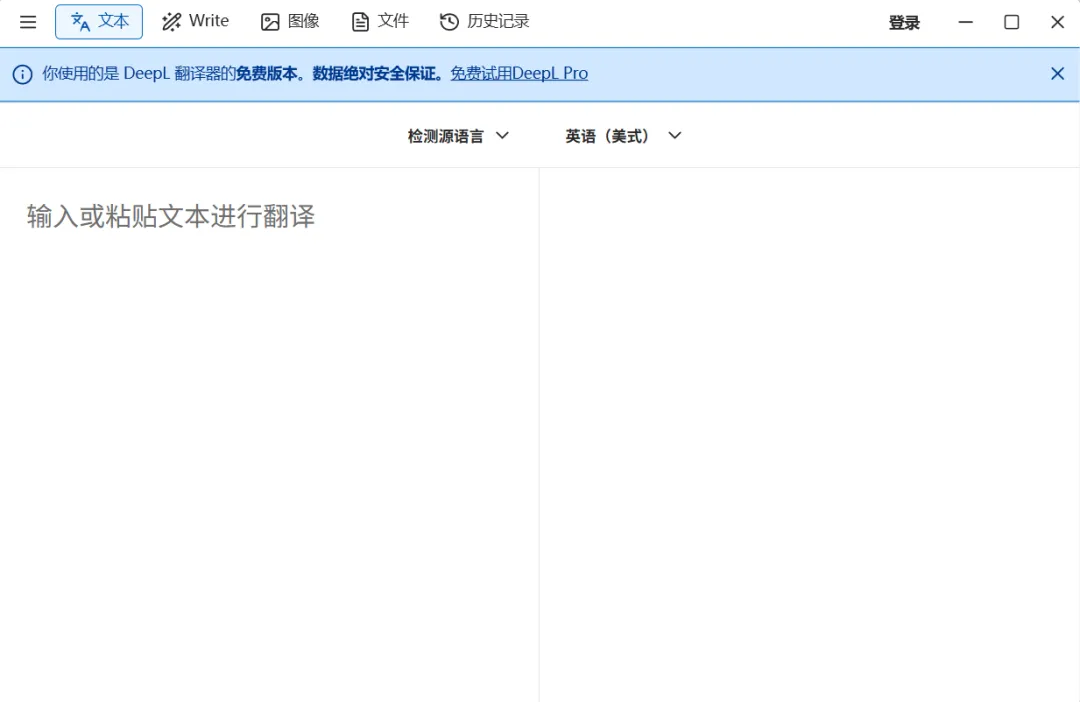The width and height of the screenshot is (1080, 702).
Task: Click the info icon in the blue banner
Action: pyautogui.click(x=22, y=74)
